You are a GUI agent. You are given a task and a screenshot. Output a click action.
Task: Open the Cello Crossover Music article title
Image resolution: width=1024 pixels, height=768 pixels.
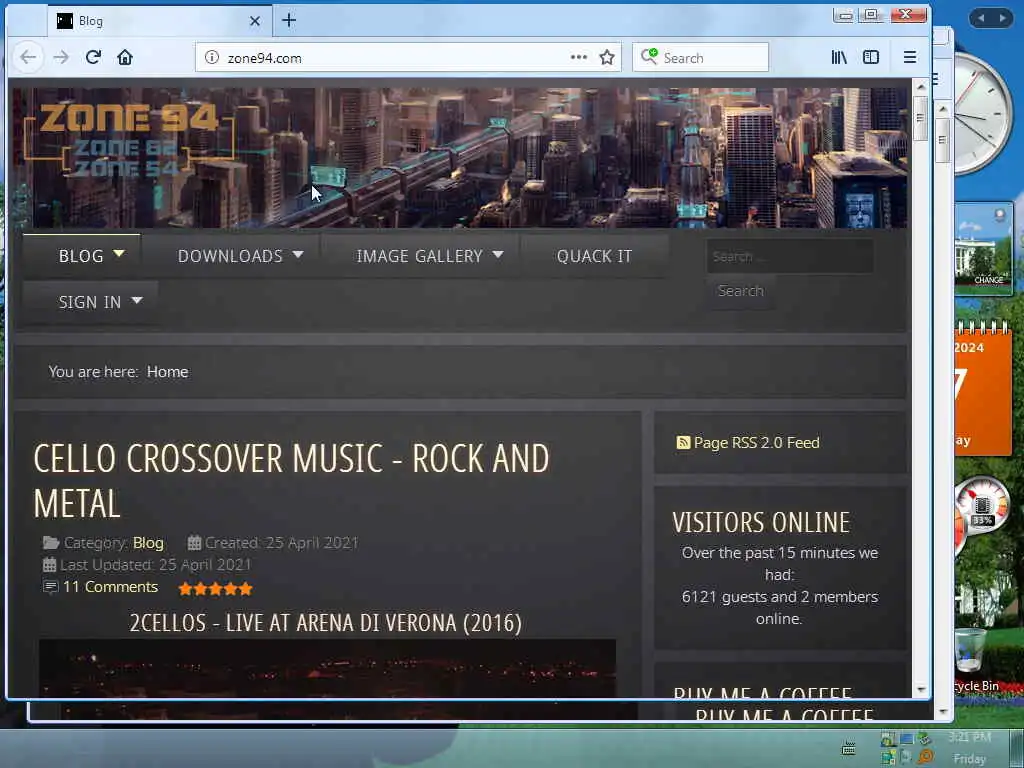pyautogui.click(x=291, y=481)
